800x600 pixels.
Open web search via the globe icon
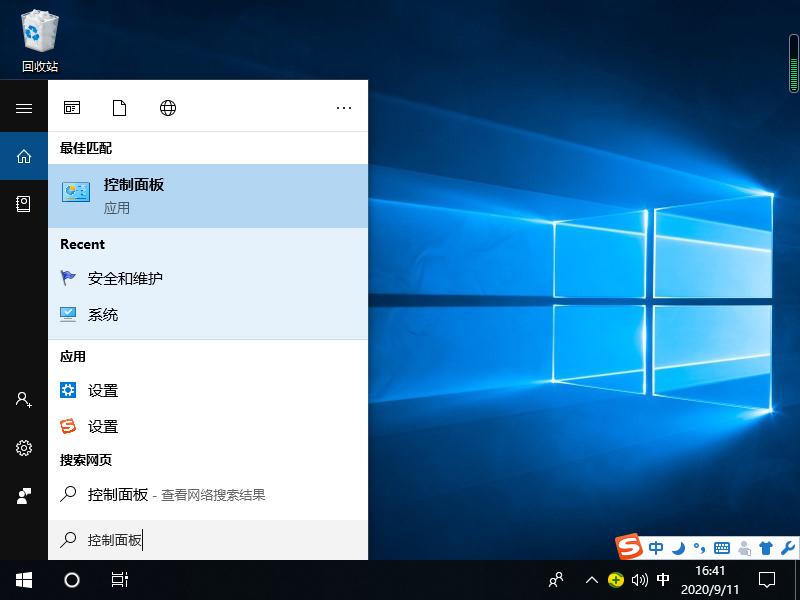(x=167, y=107)
